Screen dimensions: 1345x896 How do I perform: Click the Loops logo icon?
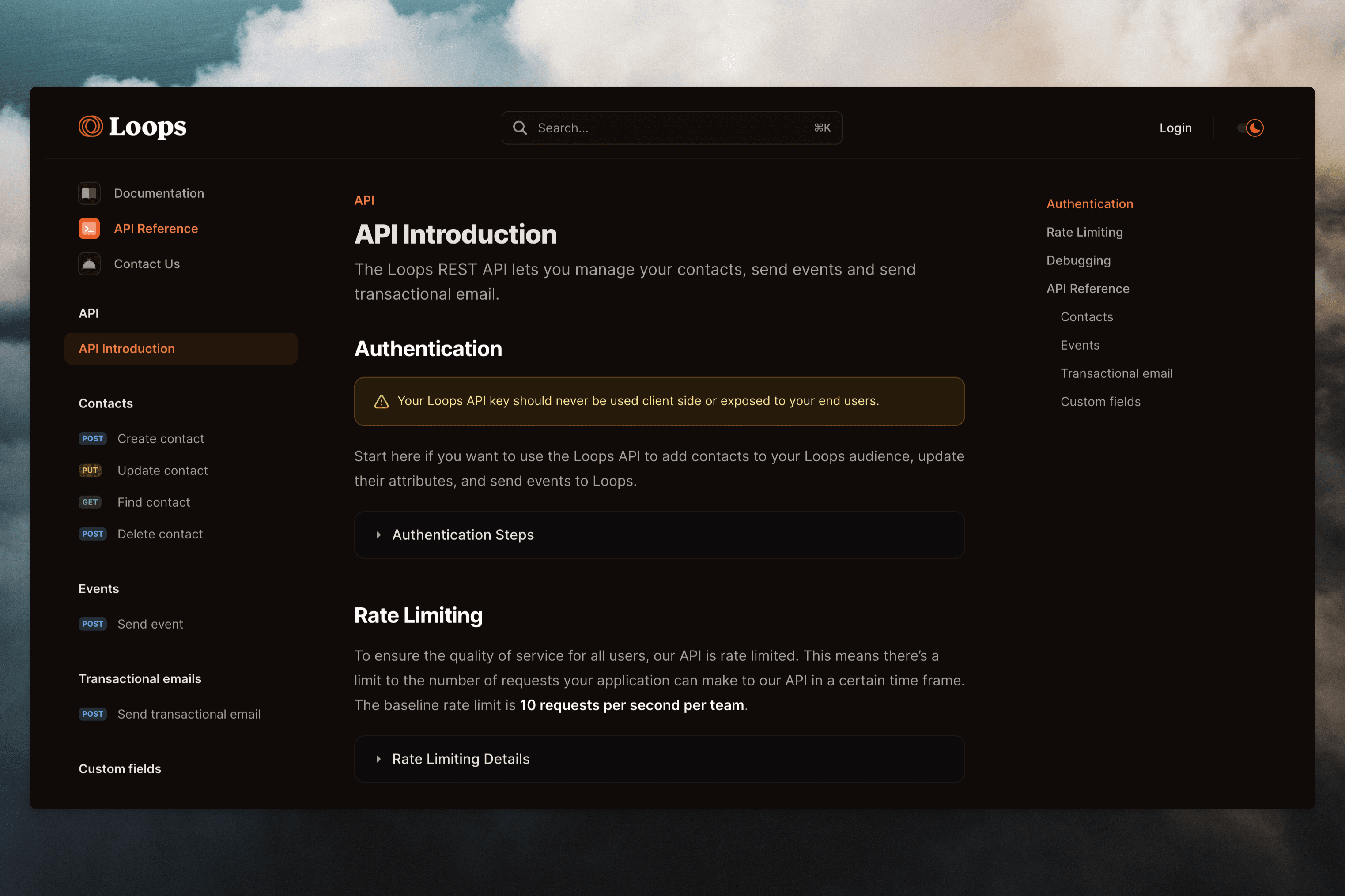91,126
